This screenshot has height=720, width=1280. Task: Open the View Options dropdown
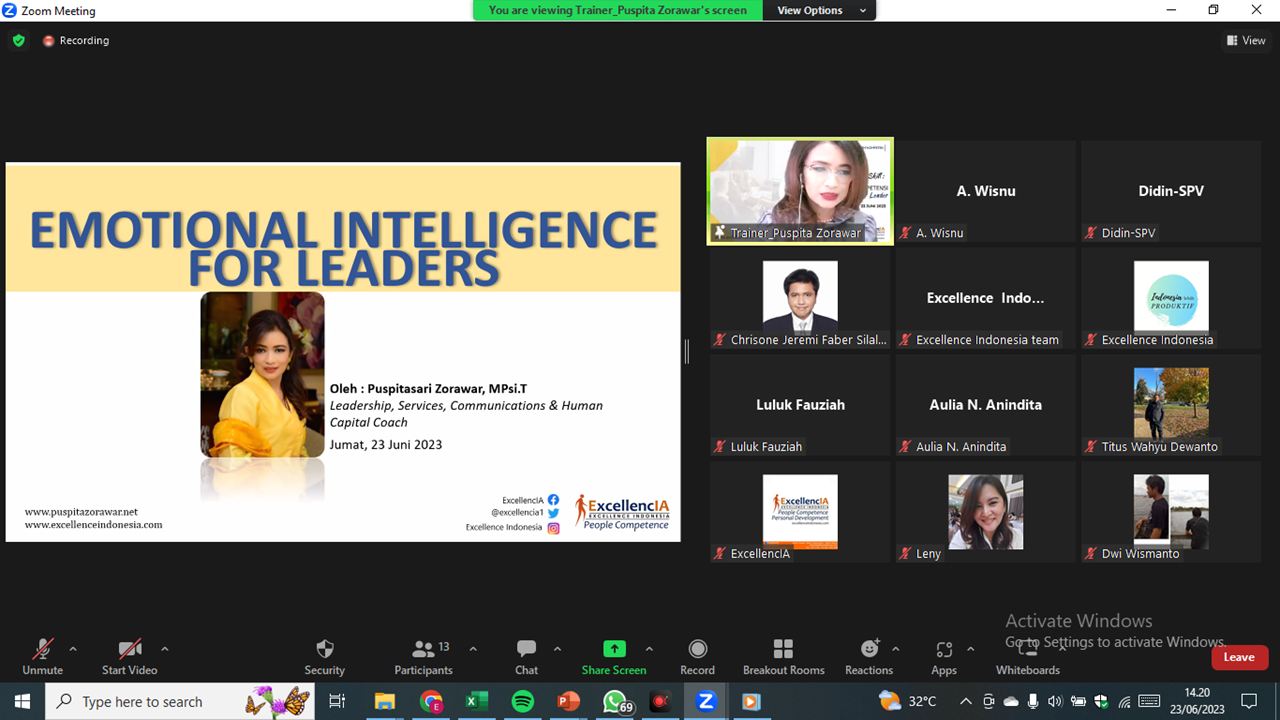(818, 10)
